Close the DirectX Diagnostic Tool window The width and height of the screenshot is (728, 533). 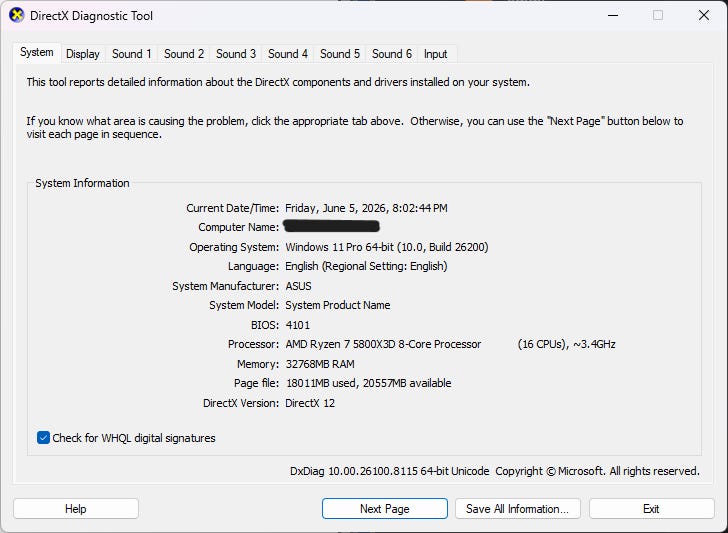[704, 15]
